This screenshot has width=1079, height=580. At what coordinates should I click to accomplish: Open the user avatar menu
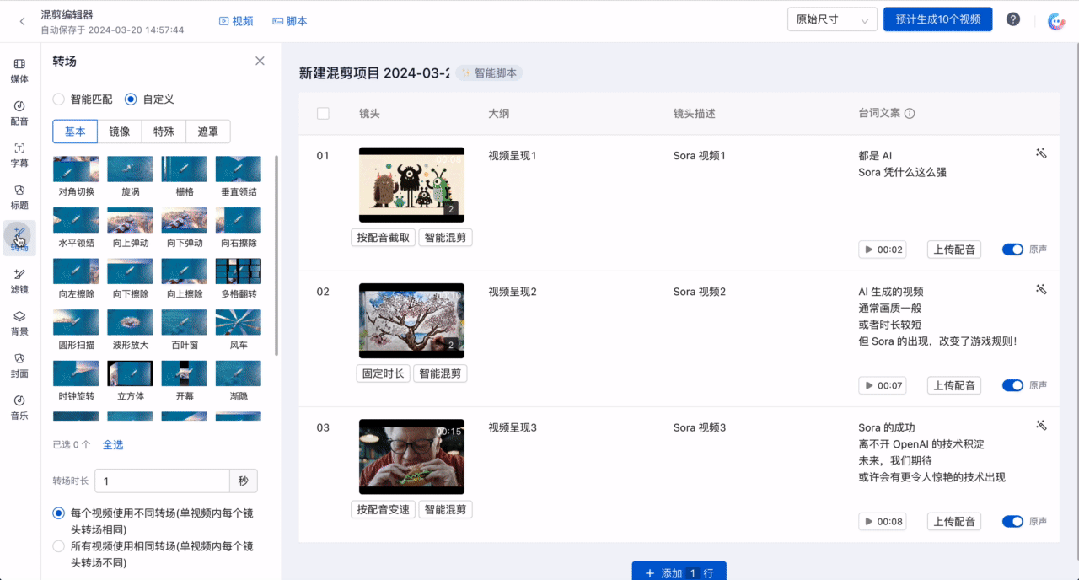[x=1056, y=21]
